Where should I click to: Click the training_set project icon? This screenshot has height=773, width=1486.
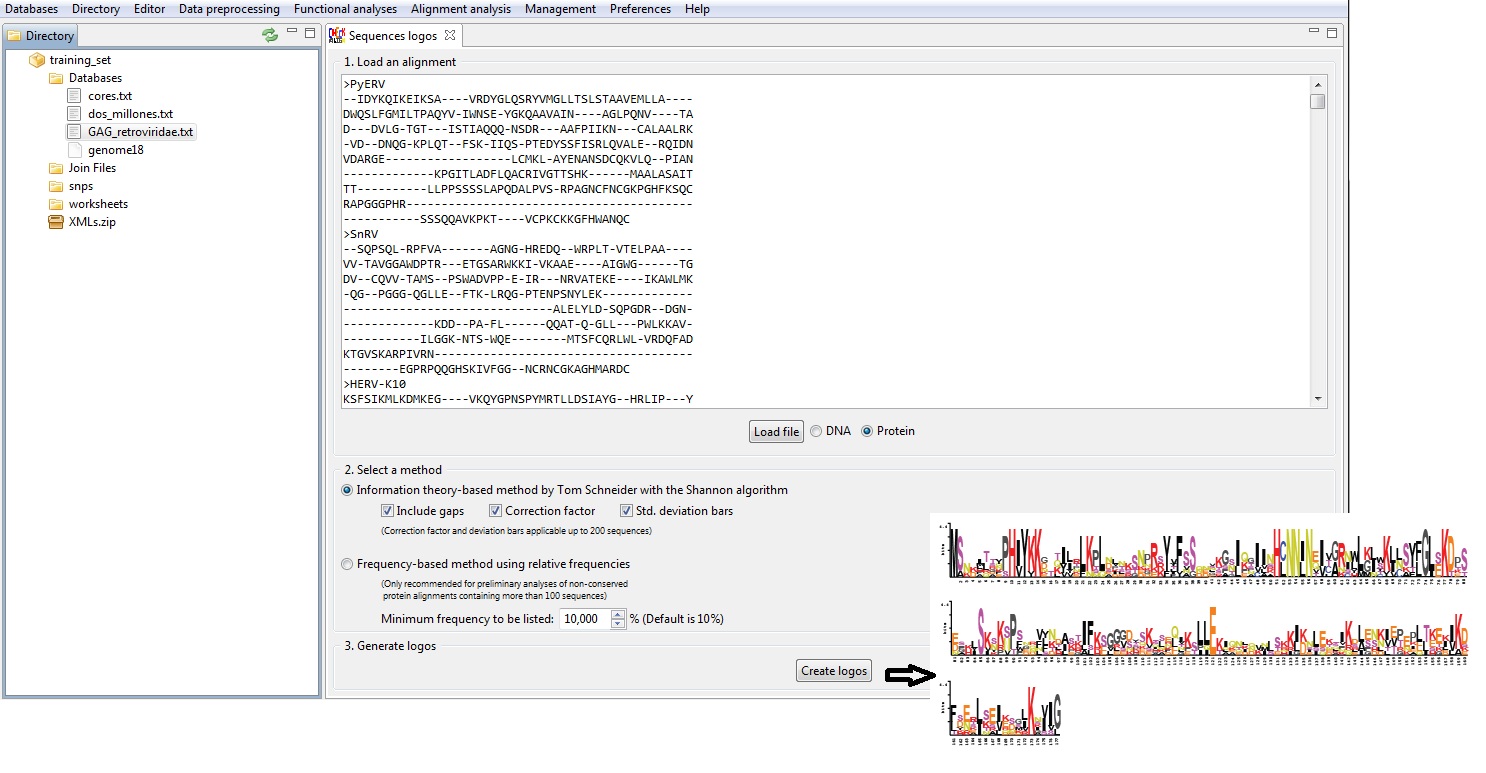37,60
